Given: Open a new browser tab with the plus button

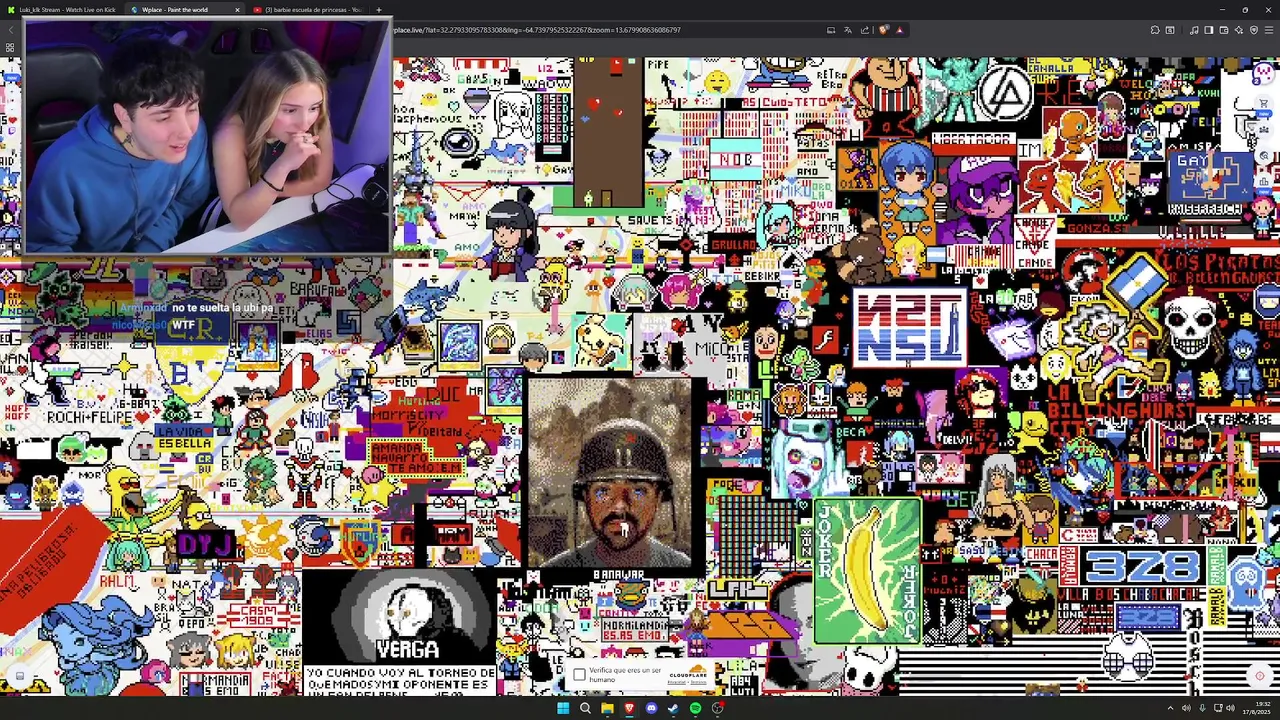Looking at the screenshot, I should coord(378,9).
